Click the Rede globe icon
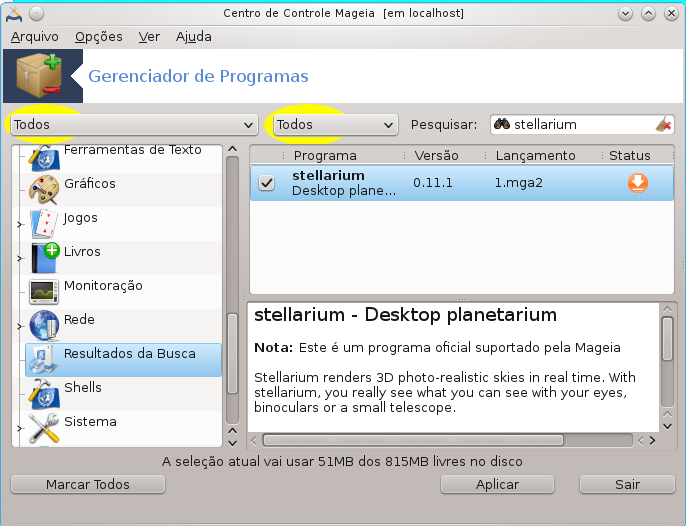The width and height of the screenshot is (686, 526). point(44,326)
